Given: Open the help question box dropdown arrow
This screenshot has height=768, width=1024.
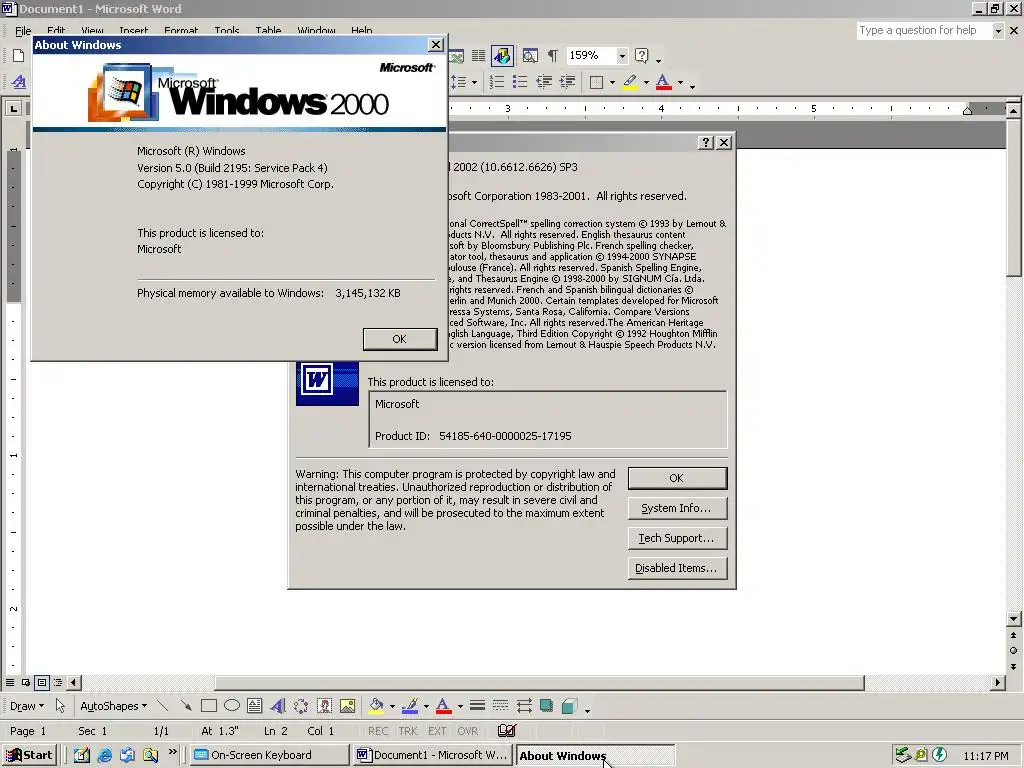Looking at the screenshot, I should point(998,31).
